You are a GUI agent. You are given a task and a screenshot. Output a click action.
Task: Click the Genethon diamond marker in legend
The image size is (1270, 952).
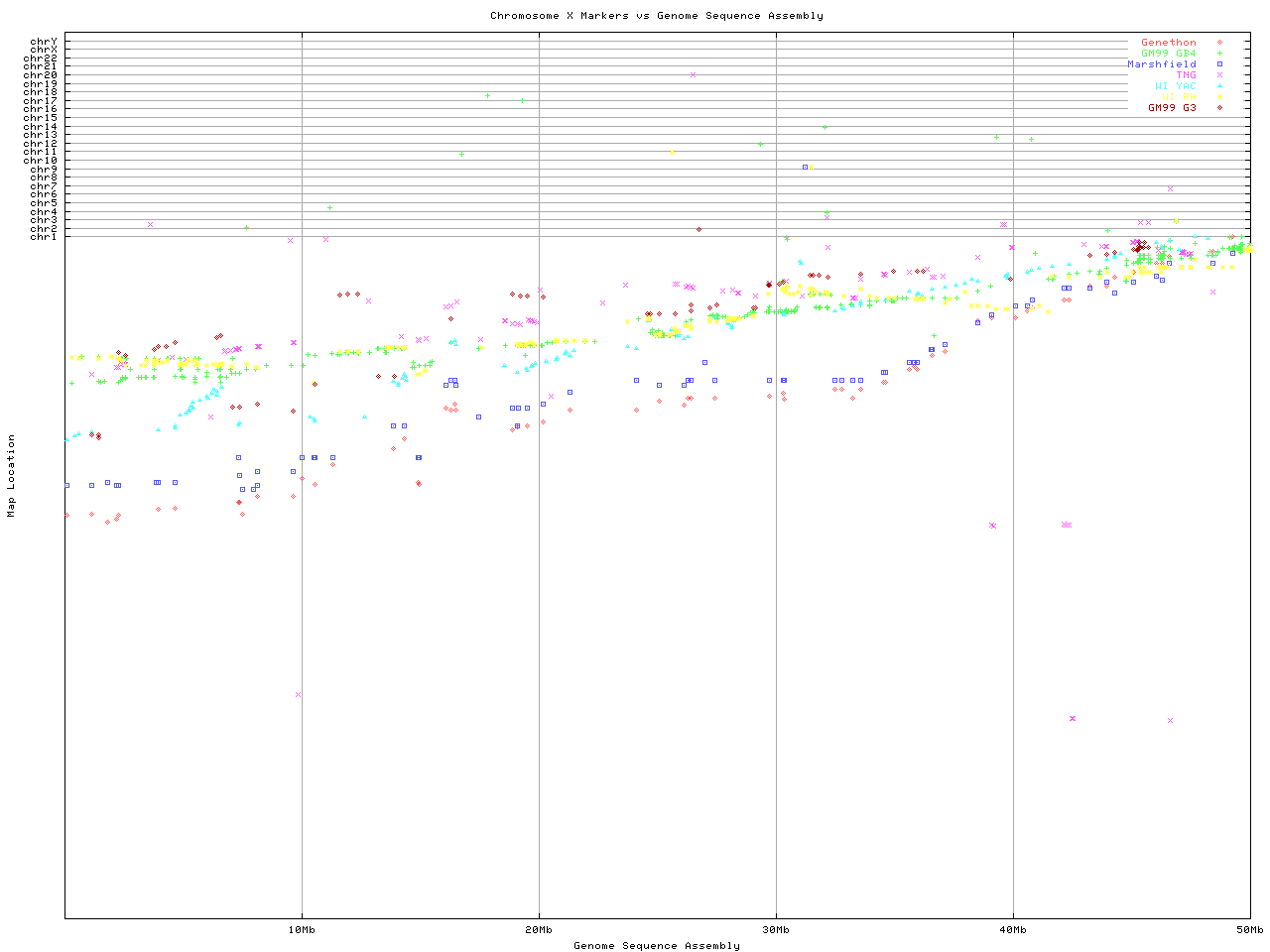(x=1219, y=43)
